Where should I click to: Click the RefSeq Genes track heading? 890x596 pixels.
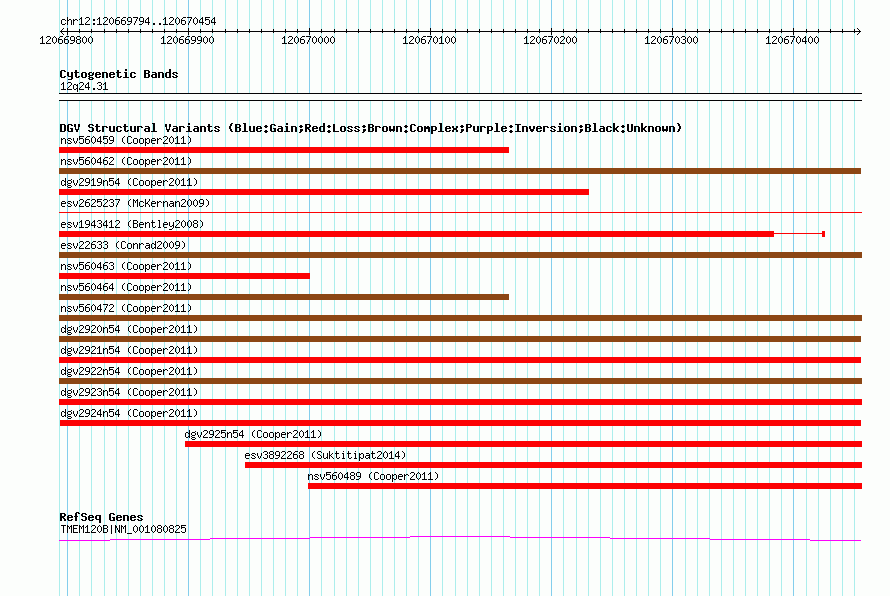pyautogui.click(x=101, y=517)
